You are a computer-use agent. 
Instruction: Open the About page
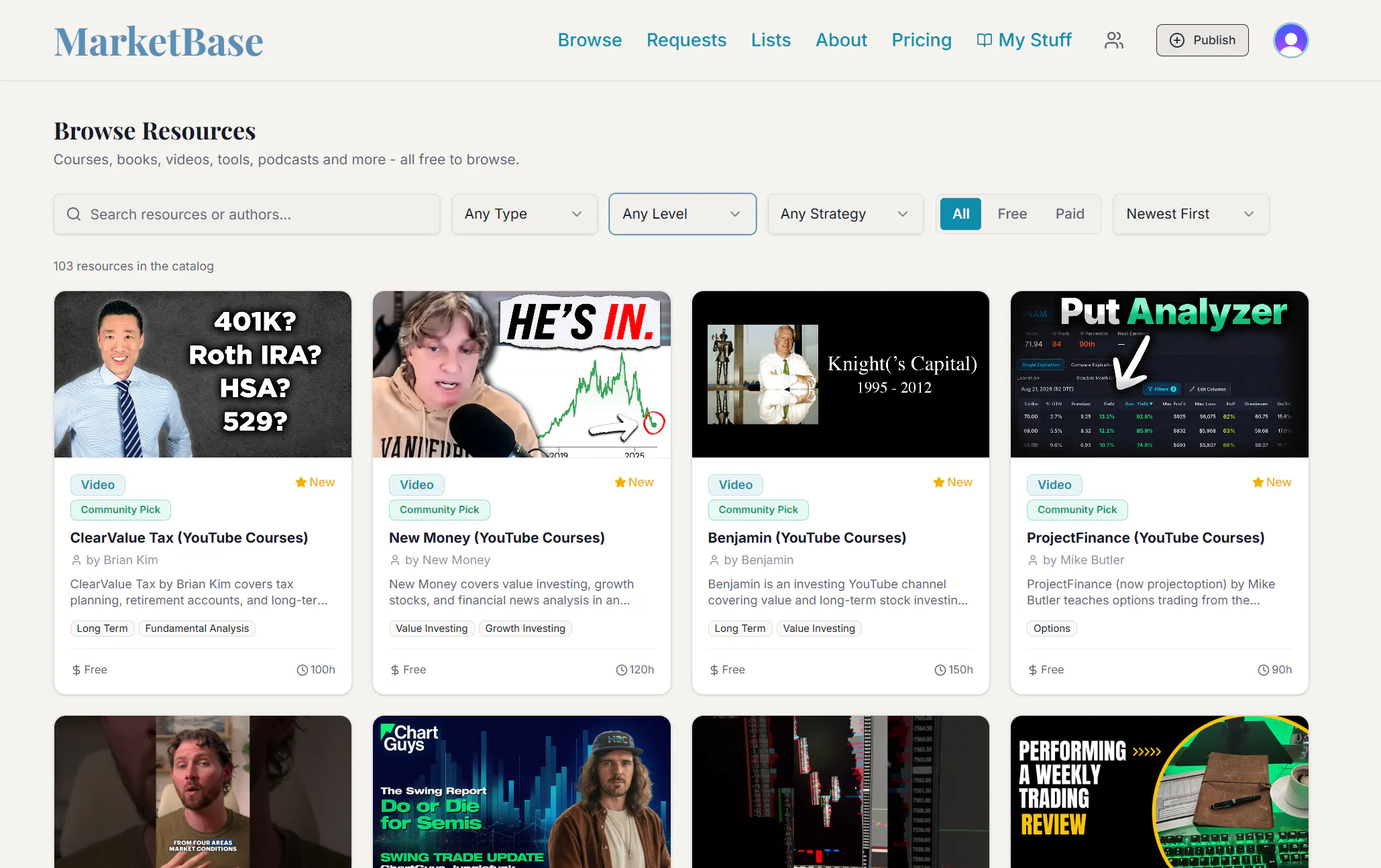[841, 40]
